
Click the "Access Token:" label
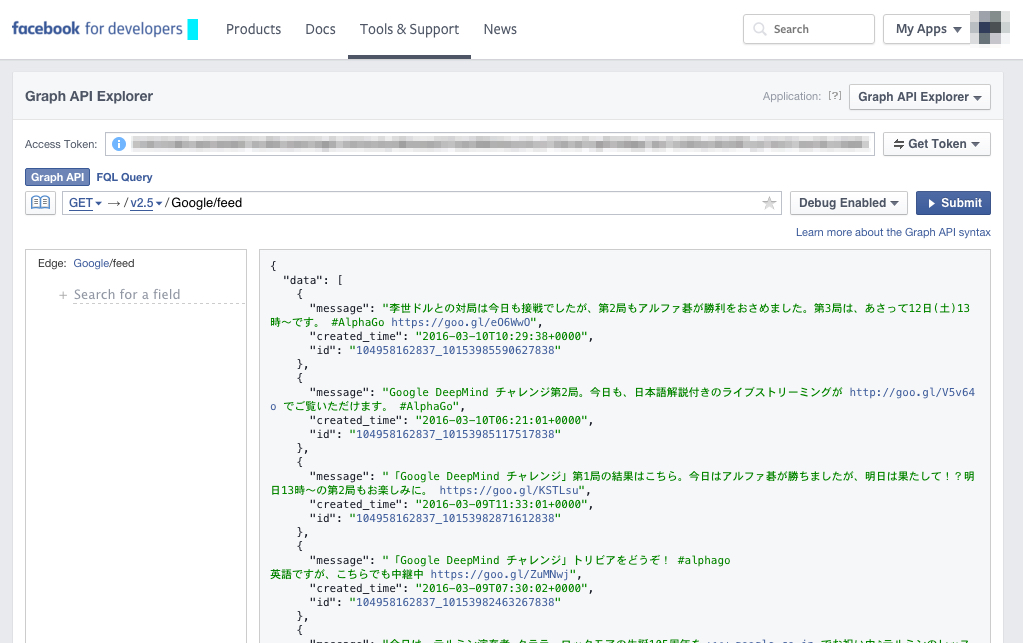pyautogui.click(x=61, y=144)
